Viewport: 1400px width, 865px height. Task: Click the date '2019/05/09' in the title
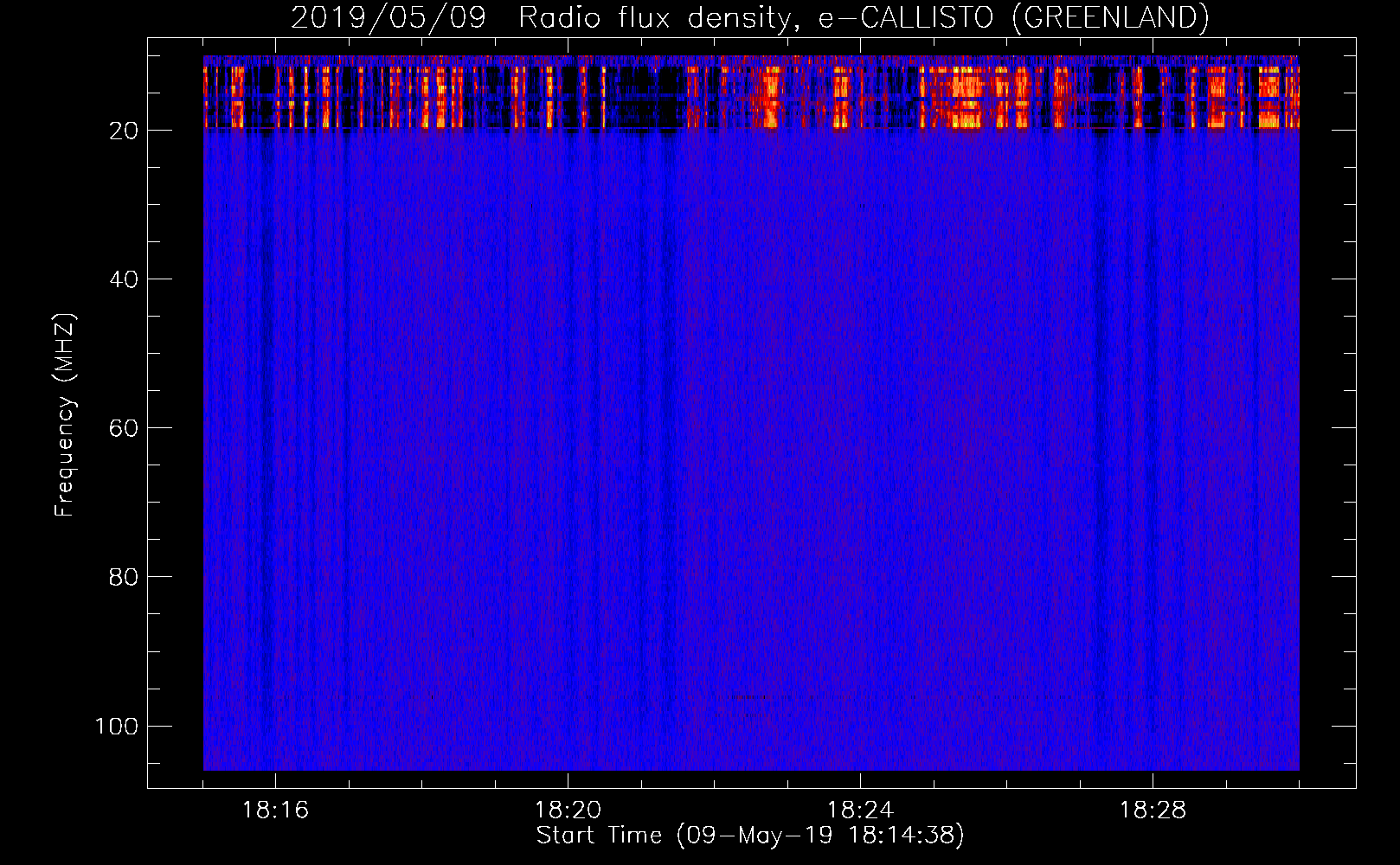point(389,18)
